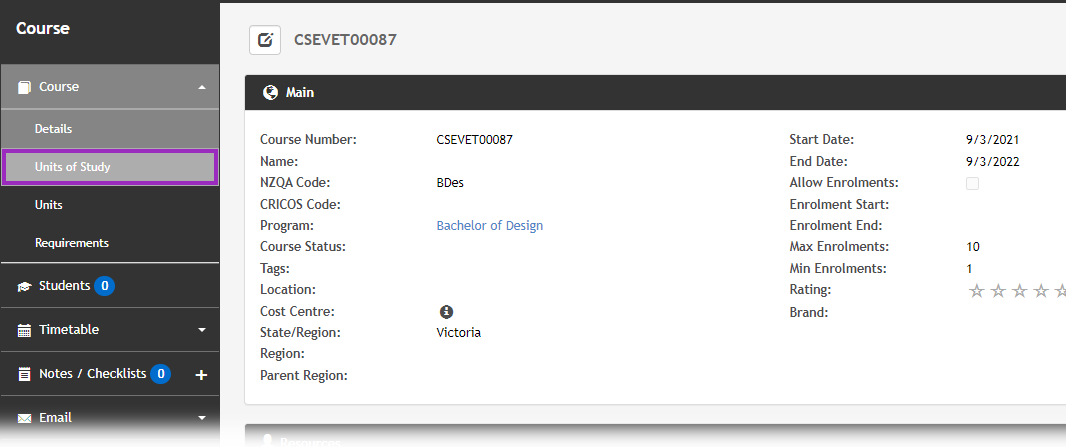
Task: Click the Course Number value CSEVET00087
Action: (x=475, y=141)
